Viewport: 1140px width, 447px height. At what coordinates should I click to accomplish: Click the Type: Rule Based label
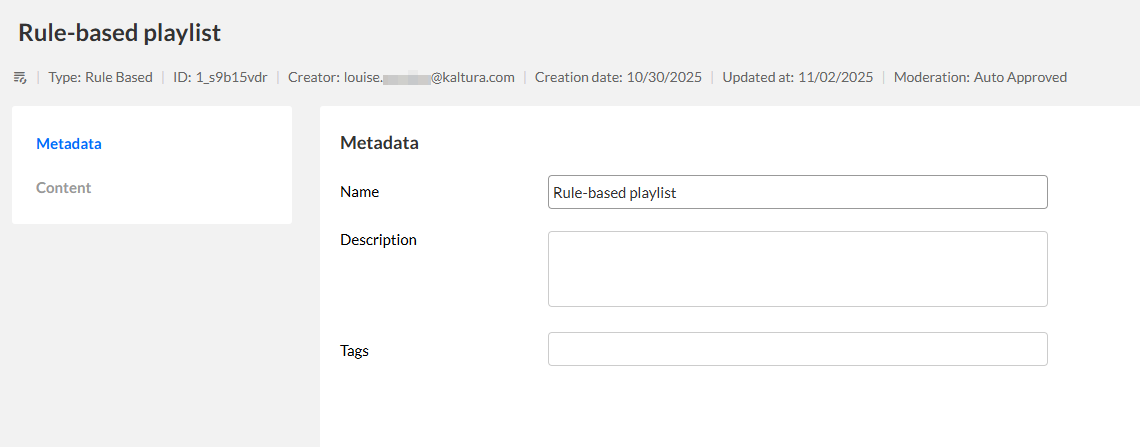tap(100, 77)
